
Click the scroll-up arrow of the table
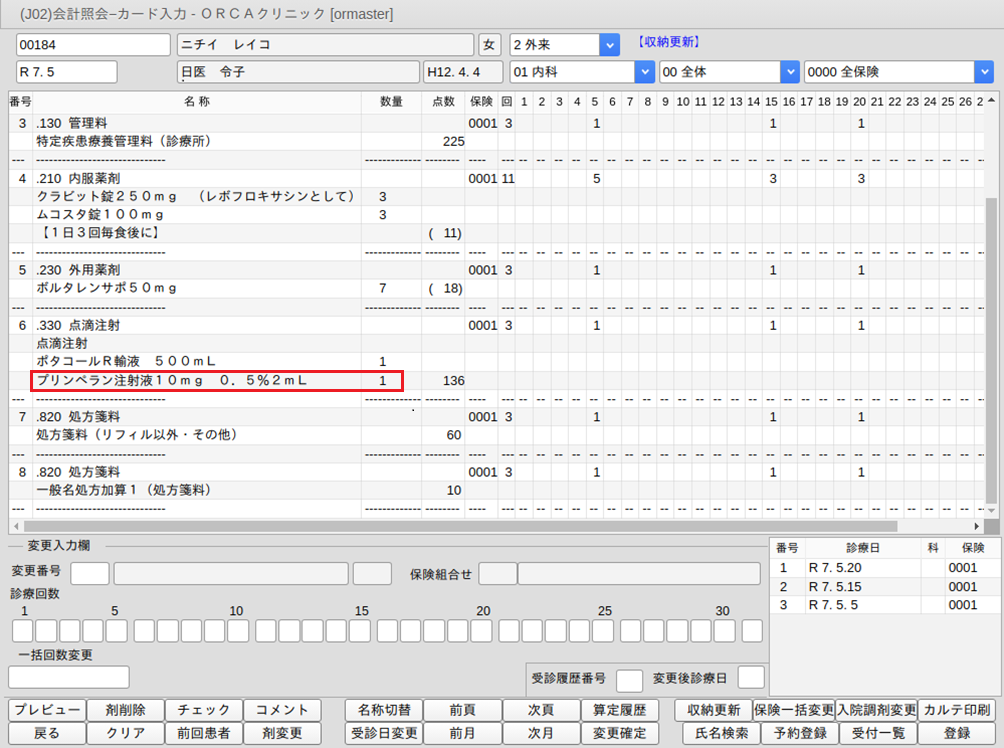pos(991,101)
